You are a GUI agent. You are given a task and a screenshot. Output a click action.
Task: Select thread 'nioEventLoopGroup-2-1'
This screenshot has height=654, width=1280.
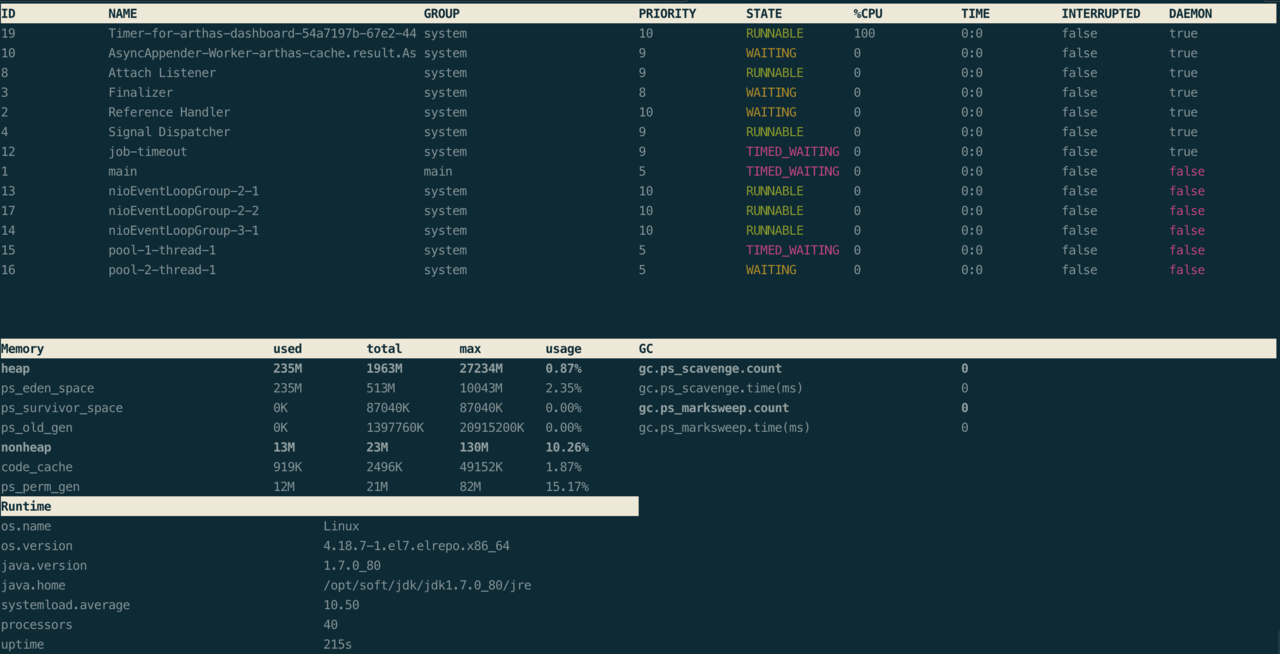184,191
